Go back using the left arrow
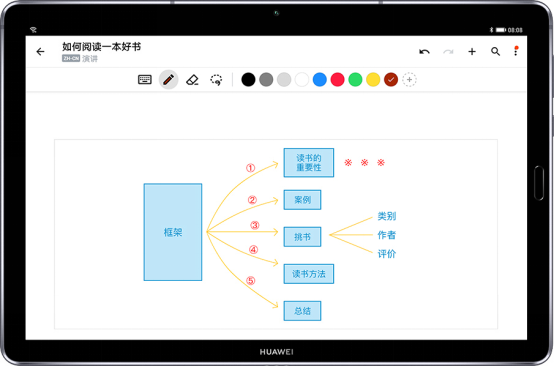Viewport: 554px width, 366px height. [x=40, y=52]
